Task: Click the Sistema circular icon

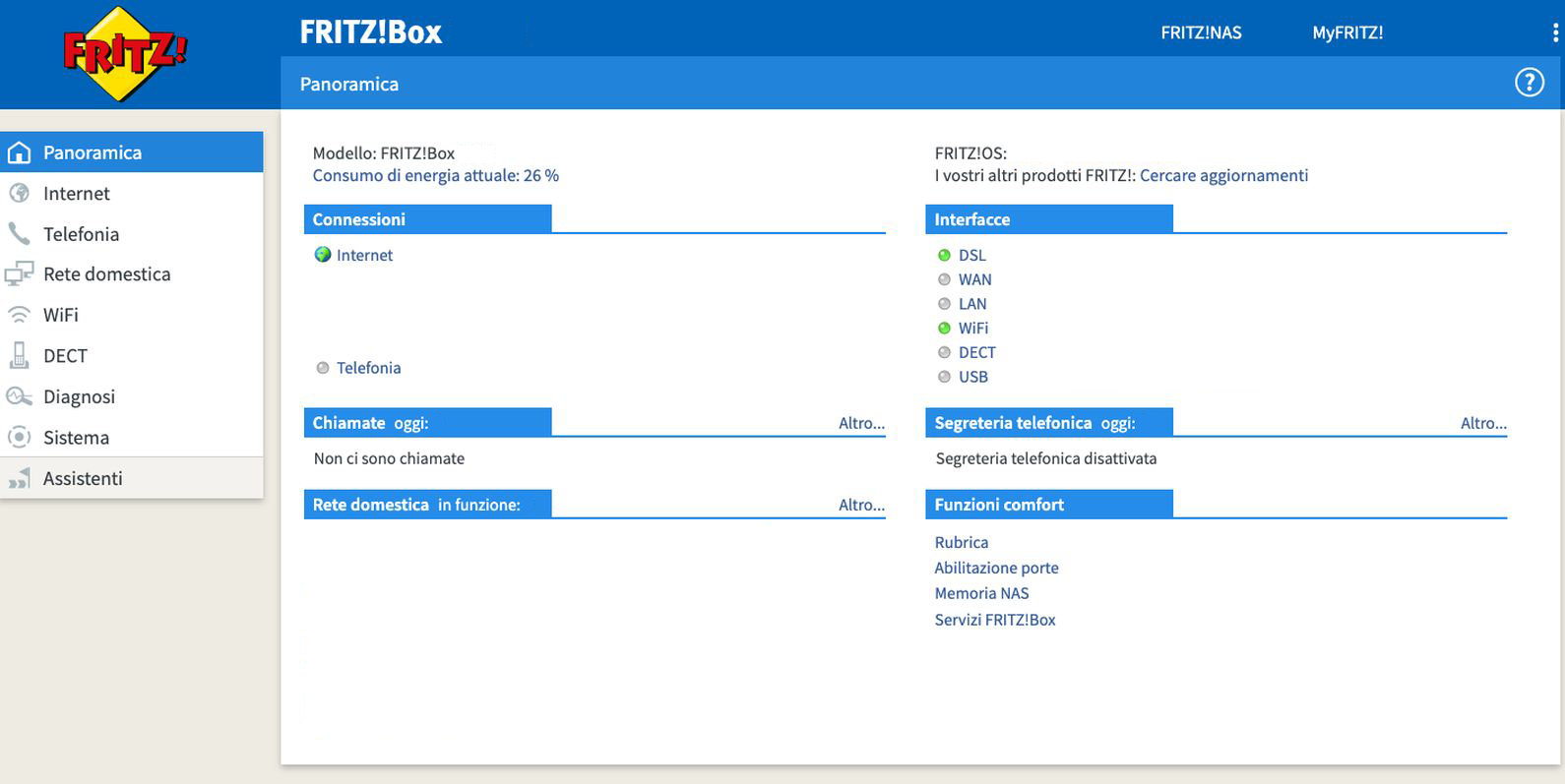Action: pos(19,437)
